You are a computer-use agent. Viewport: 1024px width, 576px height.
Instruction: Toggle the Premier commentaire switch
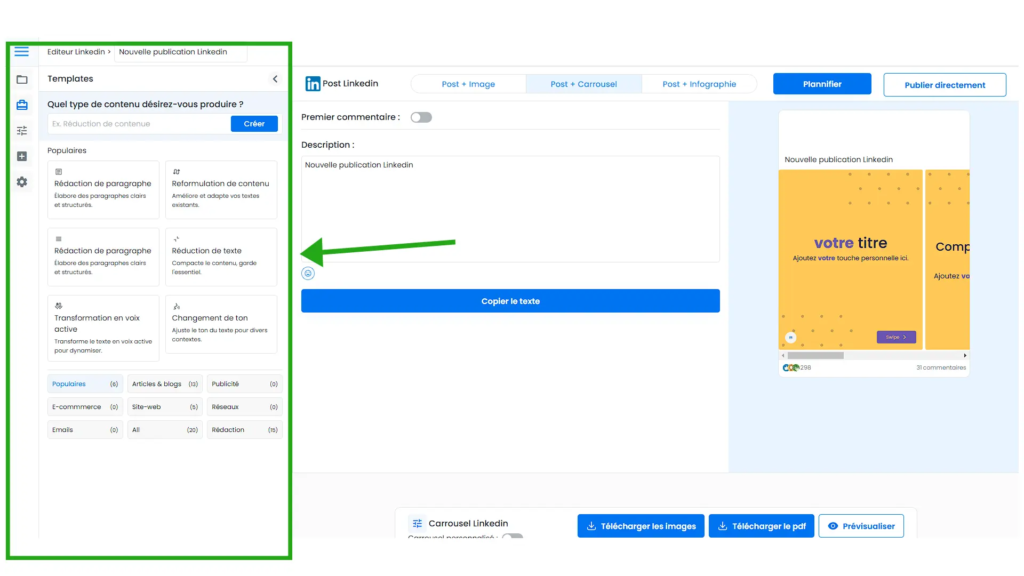[x=421, y=118]
